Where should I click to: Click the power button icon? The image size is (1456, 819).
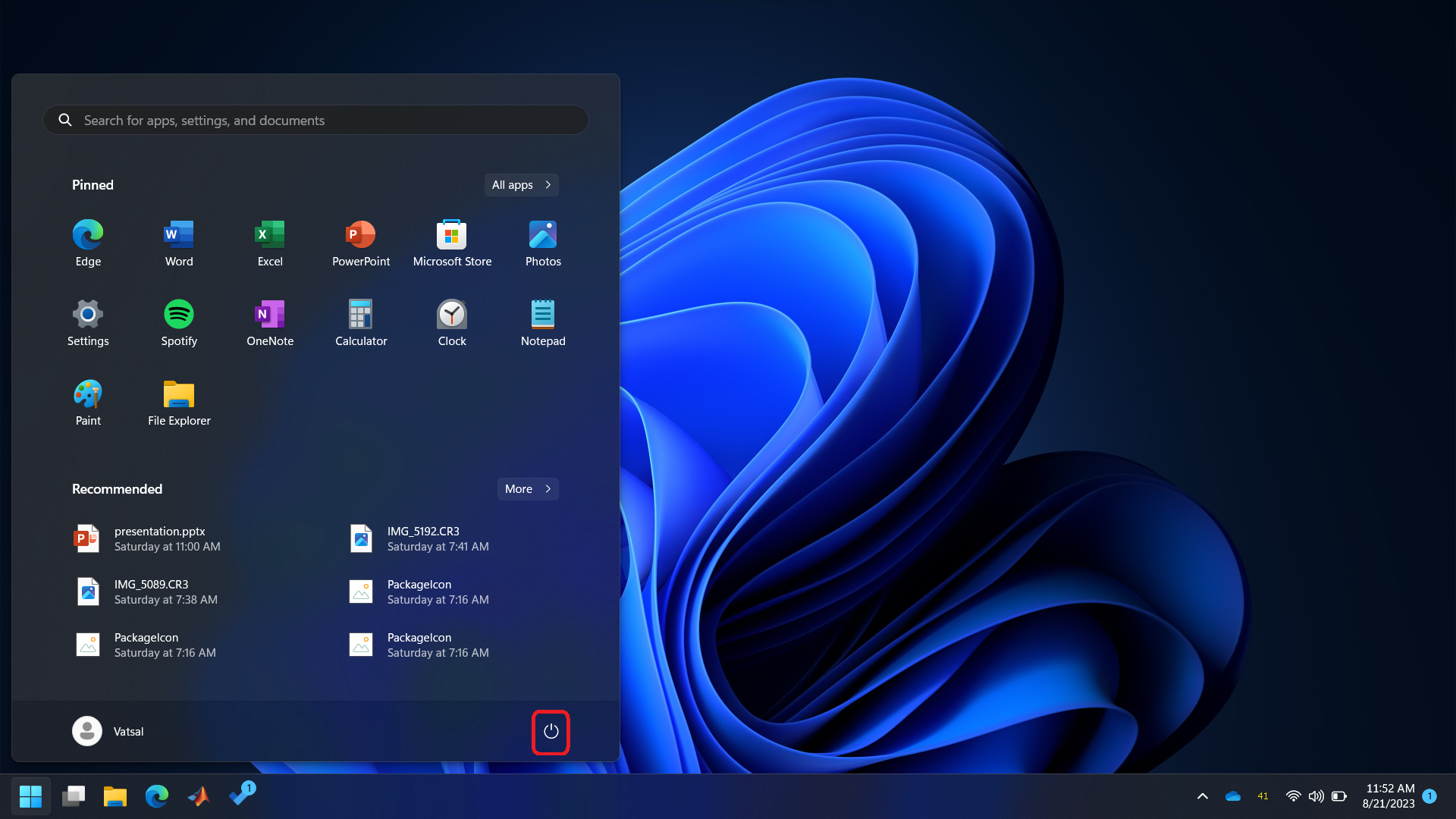[551, 732]
